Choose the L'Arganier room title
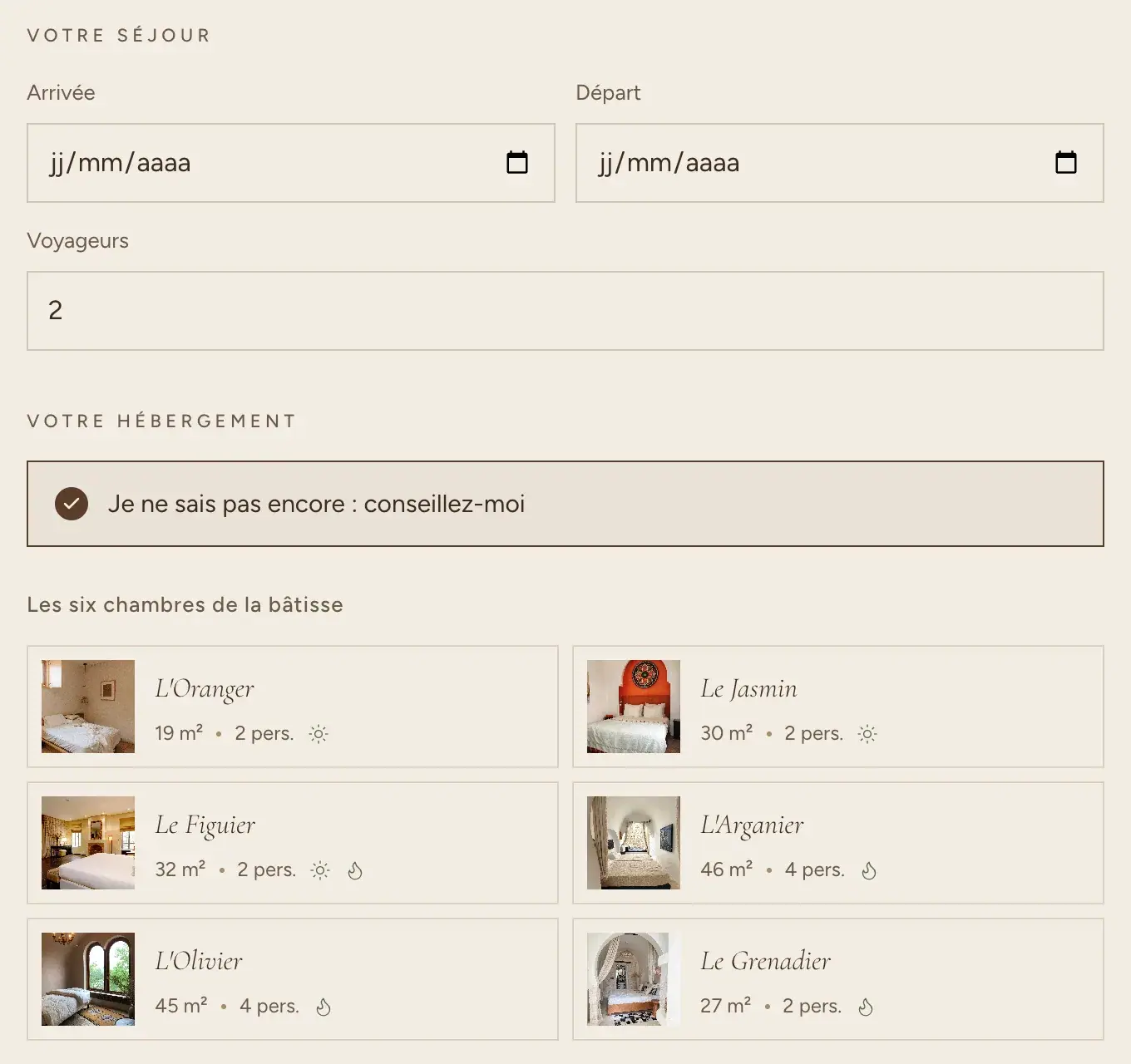Screen dimensions: 1131x1064 tap(752, 825)
